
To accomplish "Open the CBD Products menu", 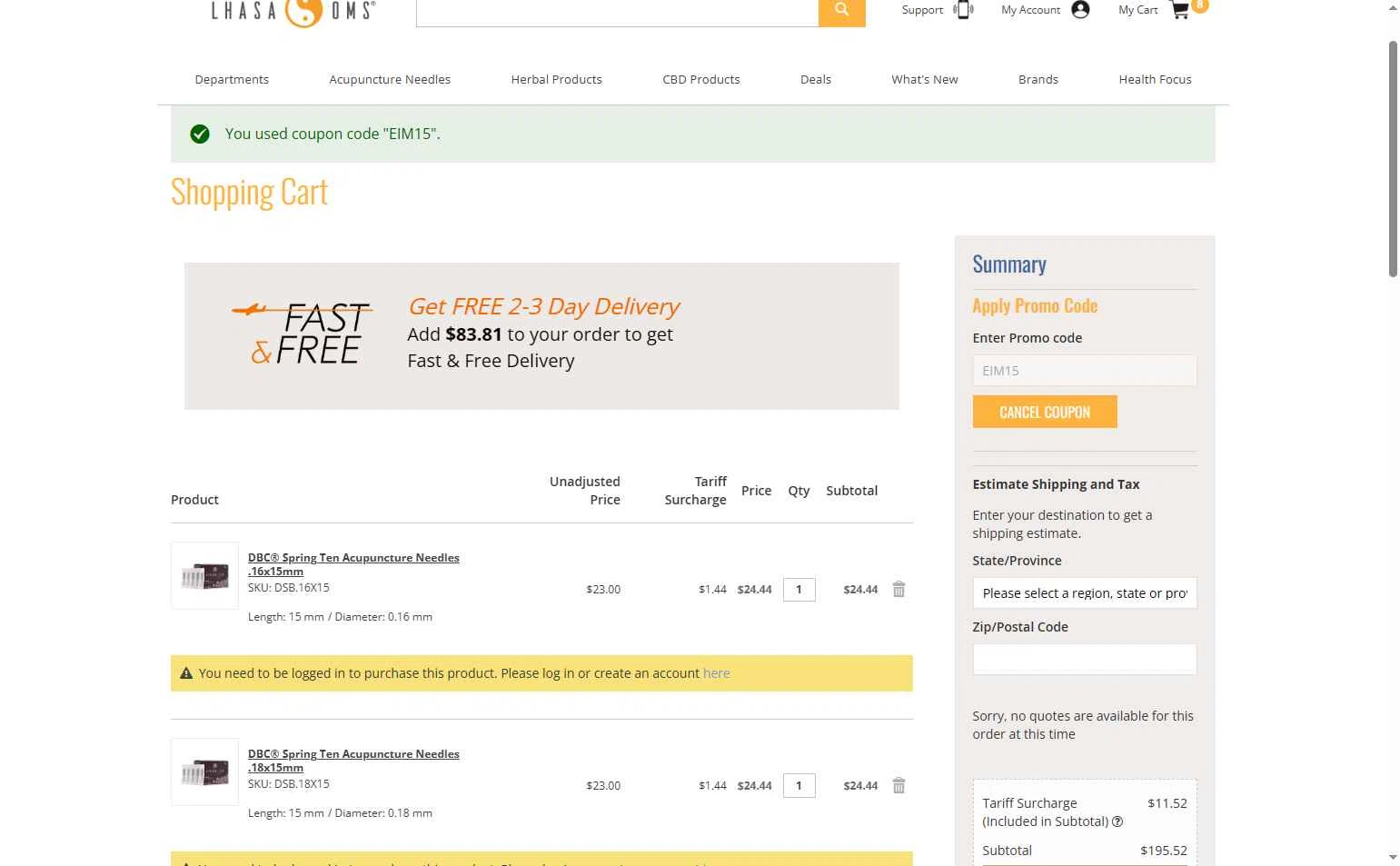I will (701, 79).
